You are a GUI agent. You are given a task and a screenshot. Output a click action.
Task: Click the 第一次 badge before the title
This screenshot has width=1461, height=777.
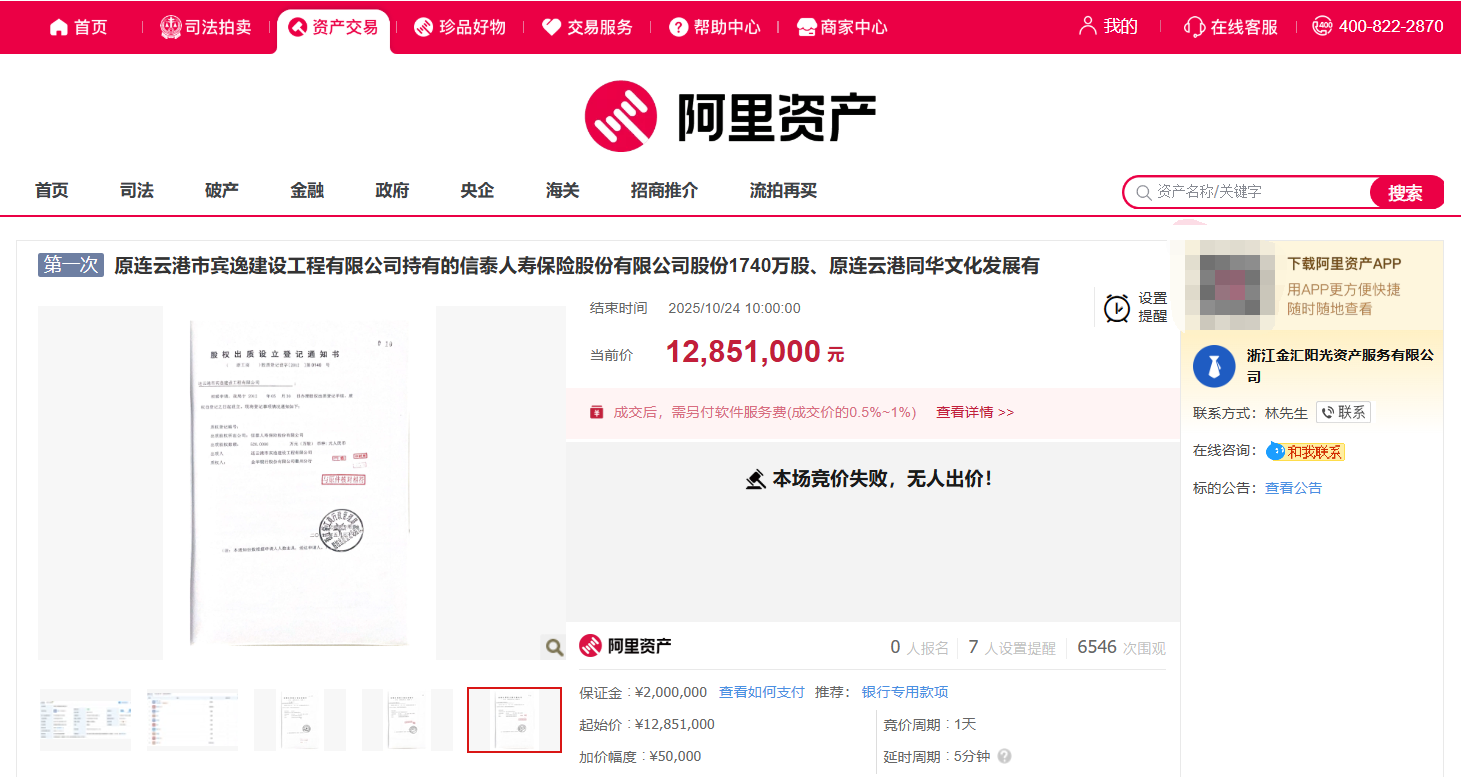(71, 265)
